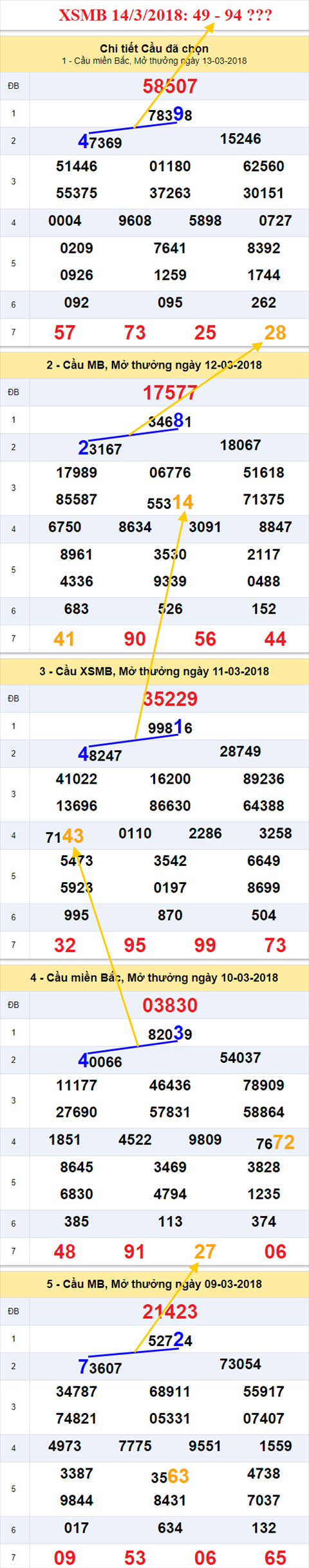Image resolution: width=309 pixels, height=1568 pixels.
Task: Click special prize number 03830
Action: point(170,1005)
